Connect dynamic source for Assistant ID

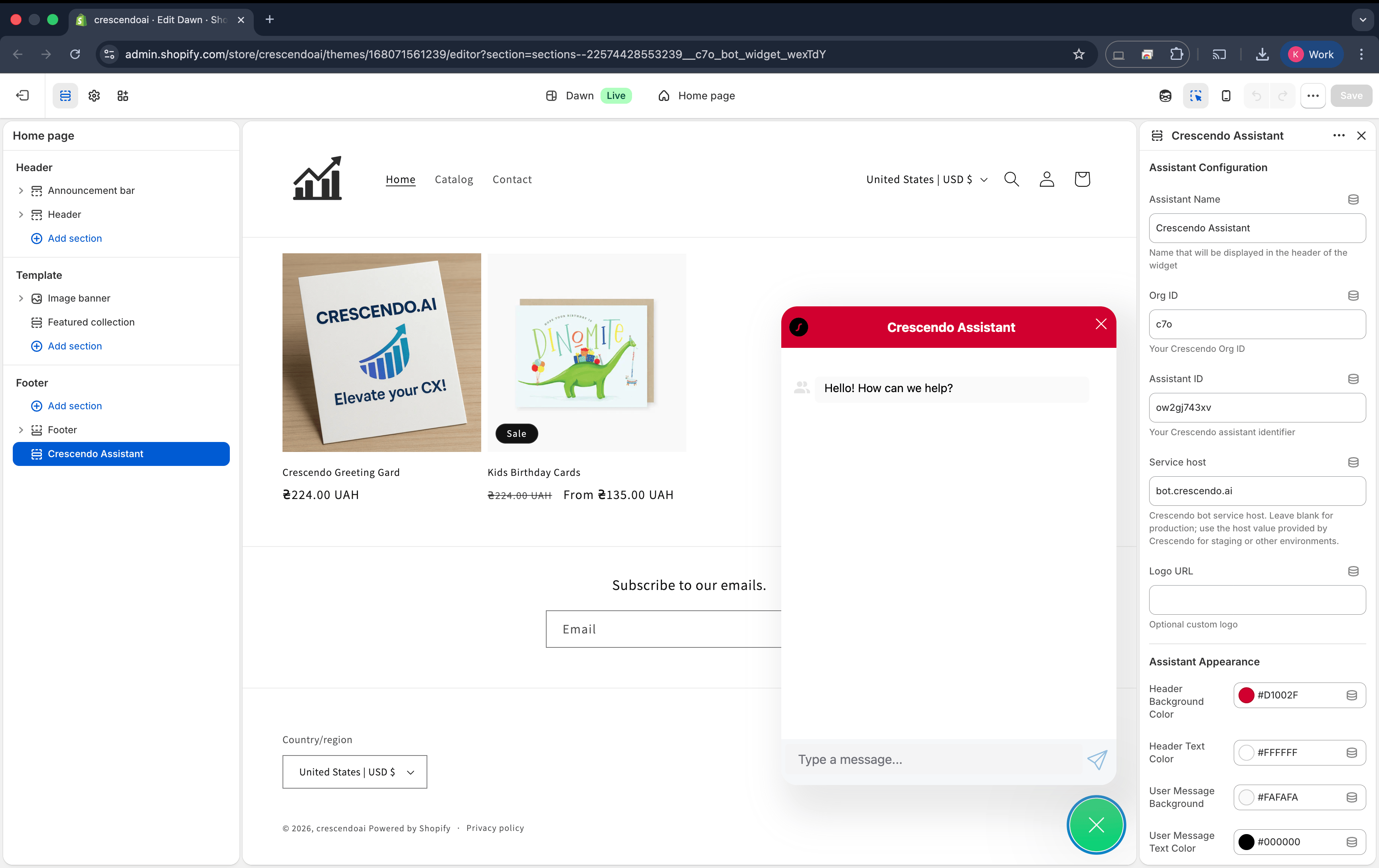(1353, 379)
